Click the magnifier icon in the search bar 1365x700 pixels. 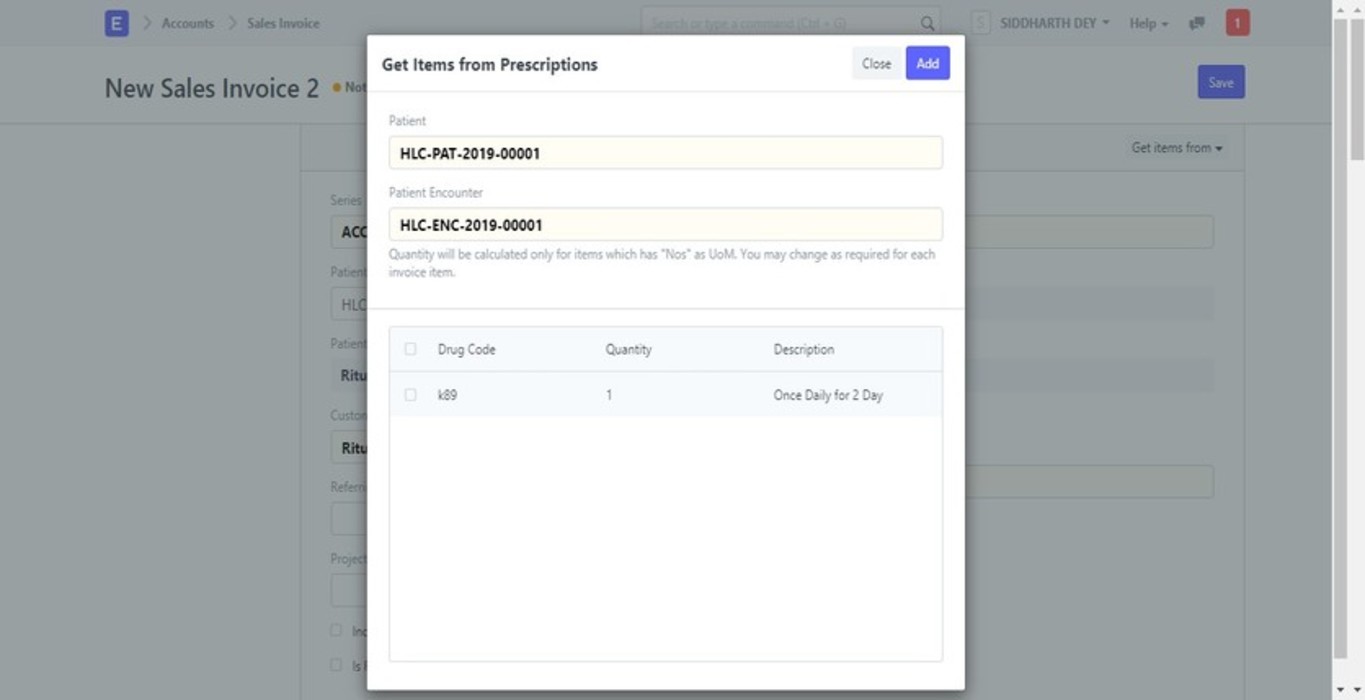[927, 23]
